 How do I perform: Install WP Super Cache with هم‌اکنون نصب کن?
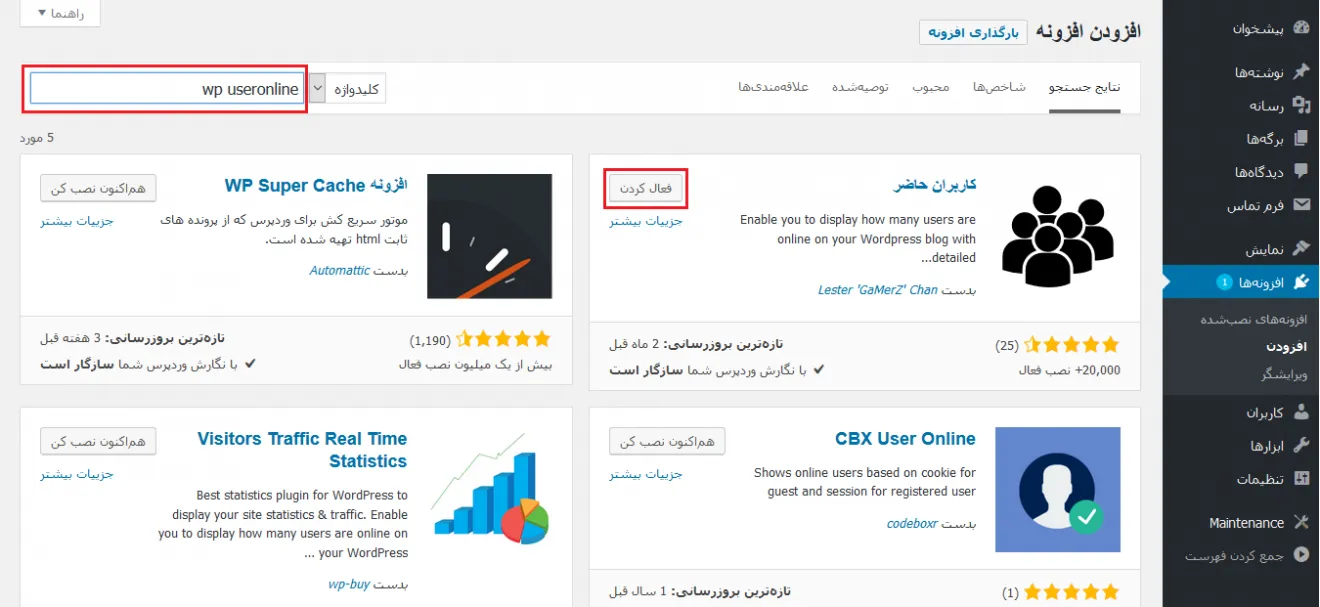tap(98, 187)
